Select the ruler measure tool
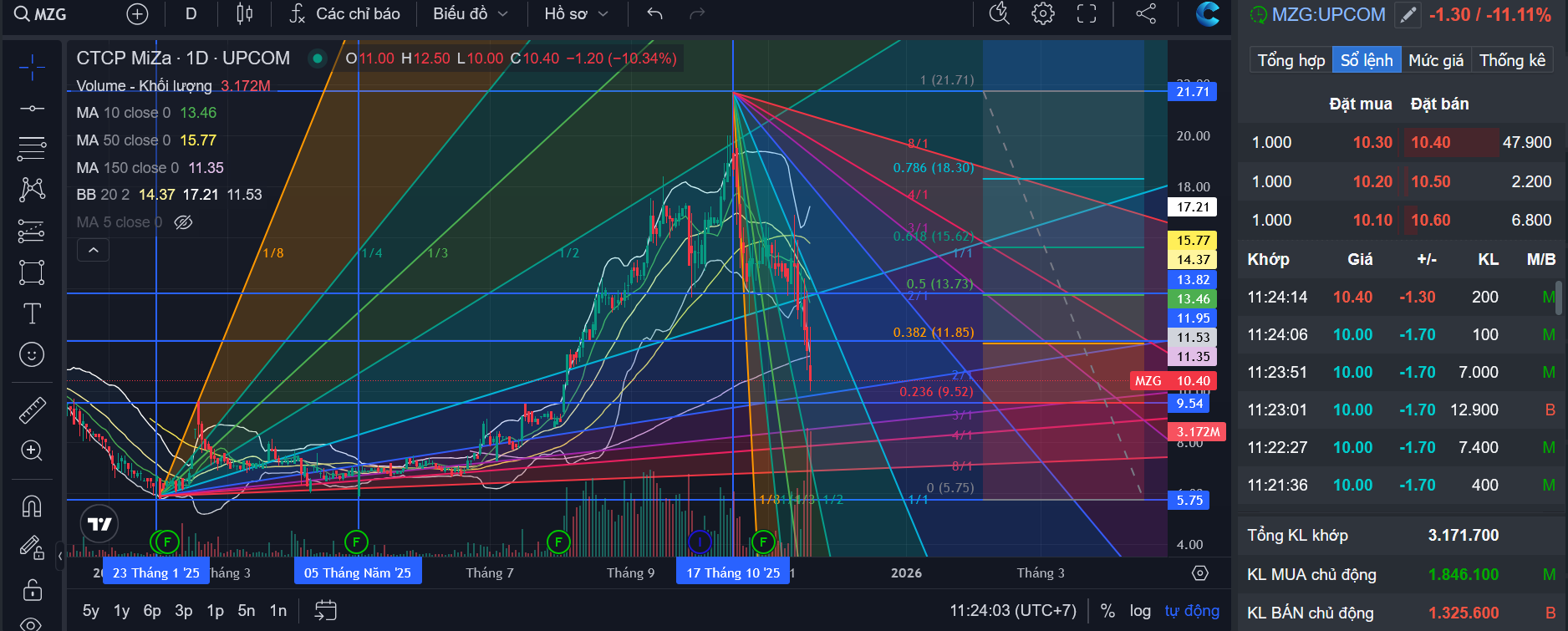Viewport: 1568px width, 631px height. [x=32, y=410]
